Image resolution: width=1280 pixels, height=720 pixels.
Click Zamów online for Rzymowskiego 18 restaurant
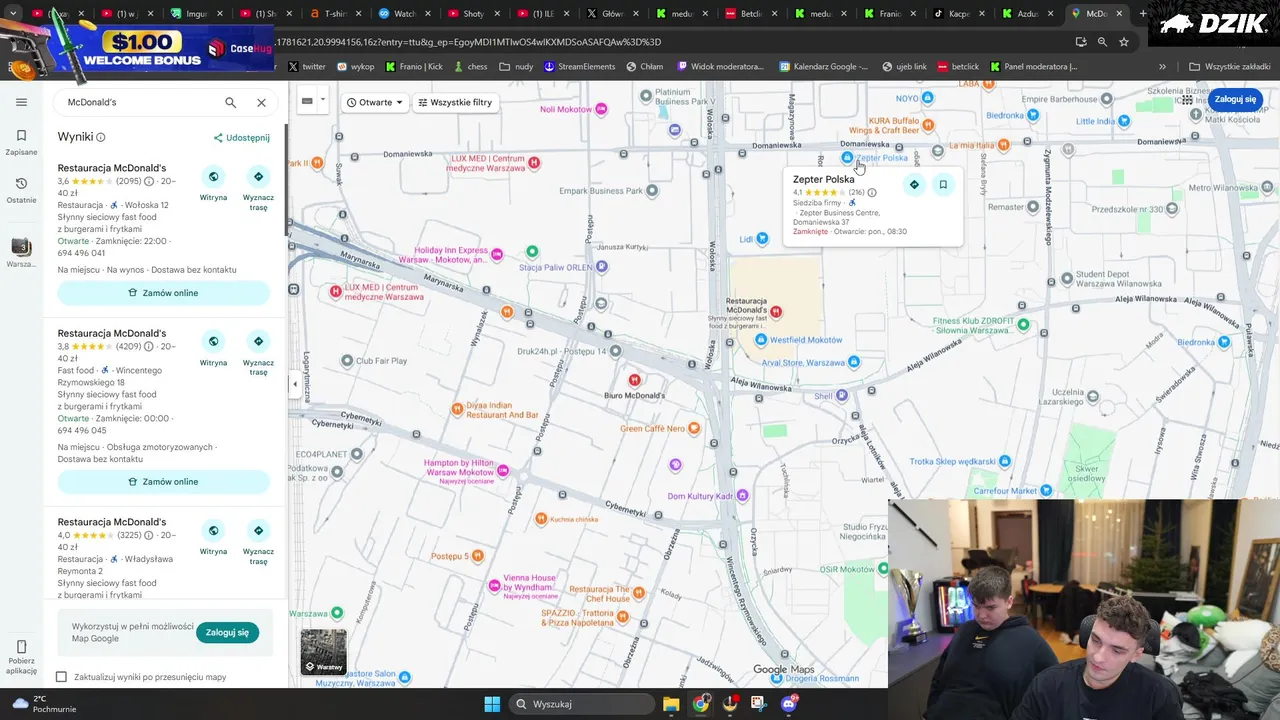pos(164,481)
